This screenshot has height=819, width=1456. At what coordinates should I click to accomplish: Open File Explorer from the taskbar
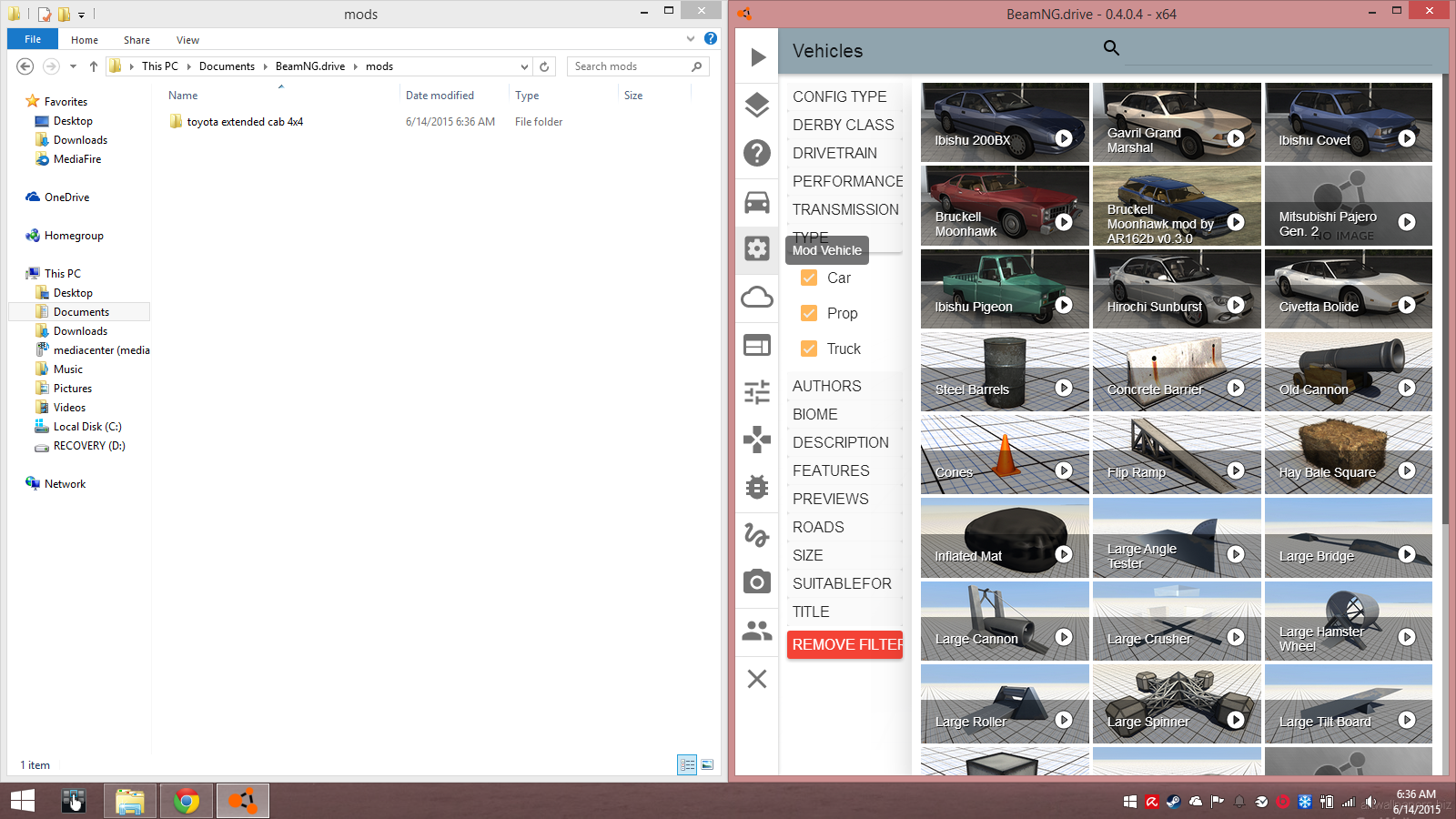pyautogui.click(x=130, y=801)
